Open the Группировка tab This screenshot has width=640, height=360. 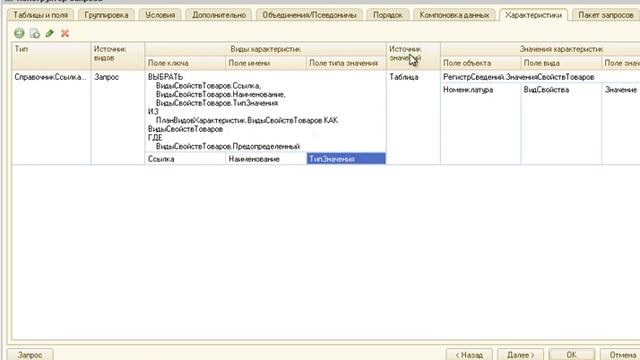tap(106, 15)
